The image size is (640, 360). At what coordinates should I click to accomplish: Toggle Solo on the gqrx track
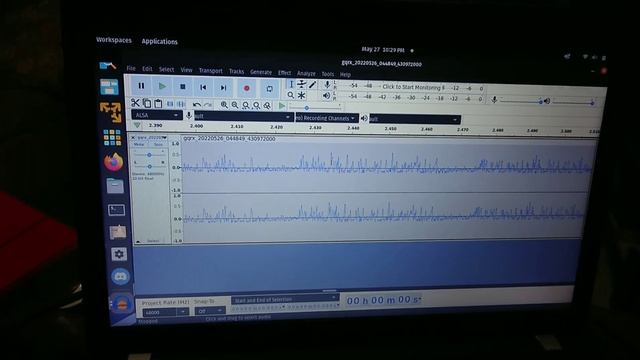point(158,144)
